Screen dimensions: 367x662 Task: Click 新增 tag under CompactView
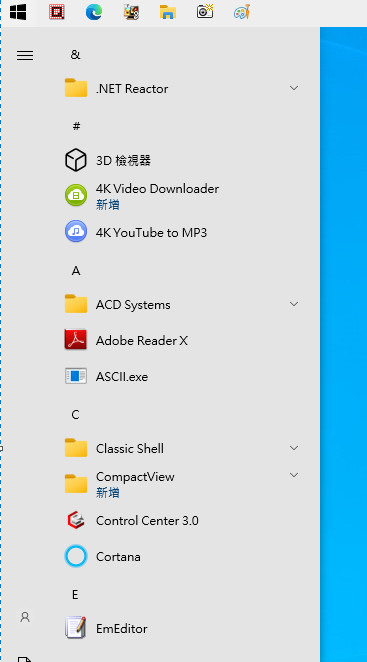pyautogui.click(x=108, y=492)
